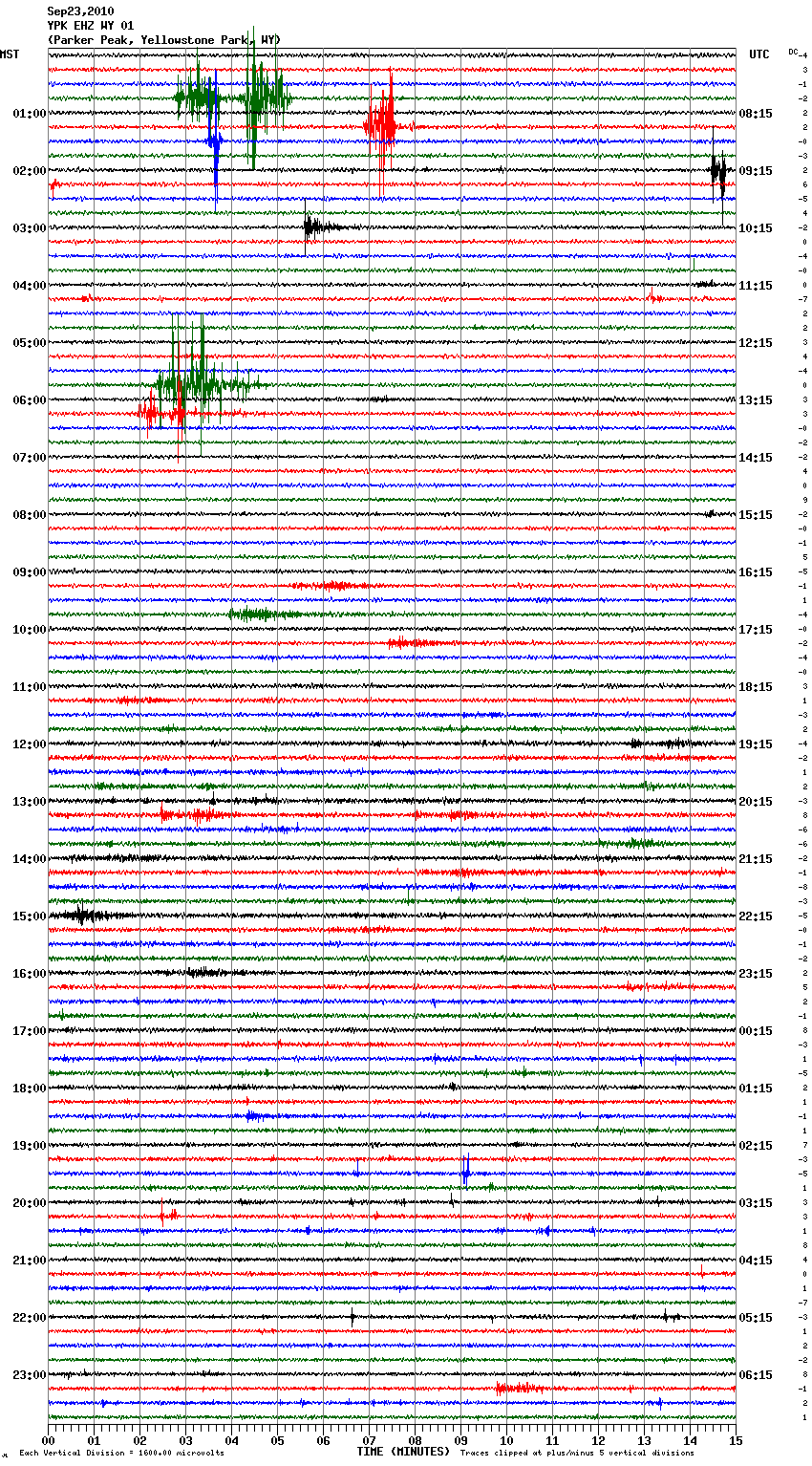The width and height of the screenshot is (812, 1466).
Task: Click the 00:15 UTC time label
Action: point(756,1031)
